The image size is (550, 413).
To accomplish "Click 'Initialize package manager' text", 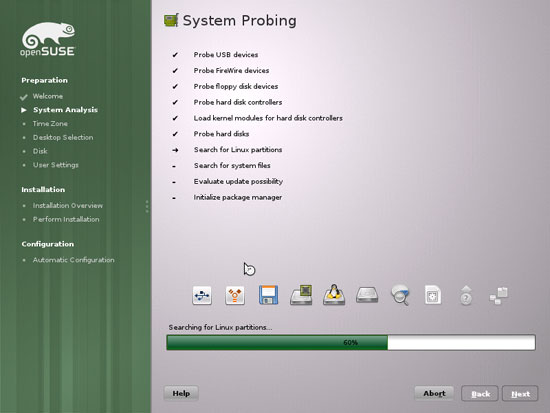I will (x=237, y=197).
